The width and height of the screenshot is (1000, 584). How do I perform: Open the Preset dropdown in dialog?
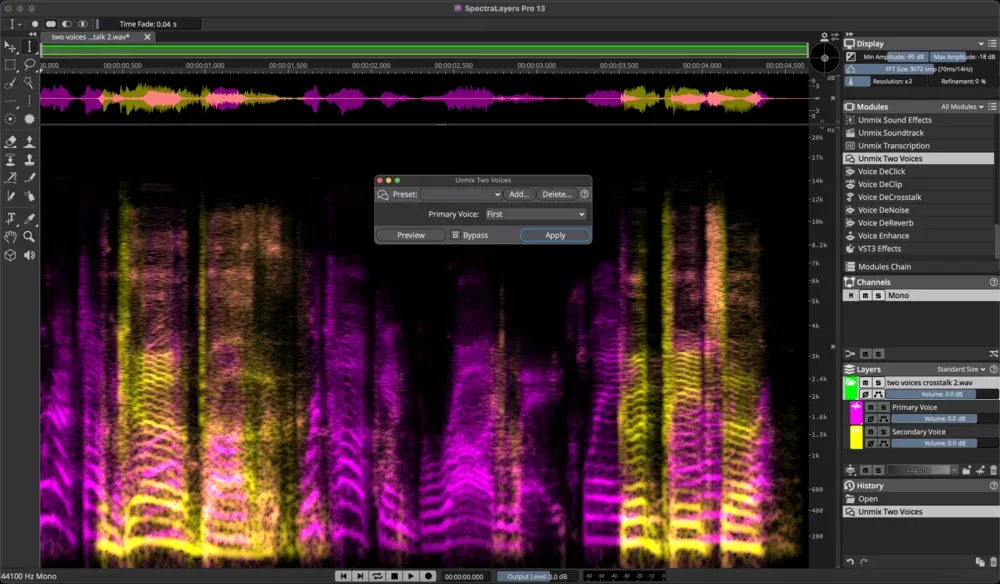click(x=461, y=194)
